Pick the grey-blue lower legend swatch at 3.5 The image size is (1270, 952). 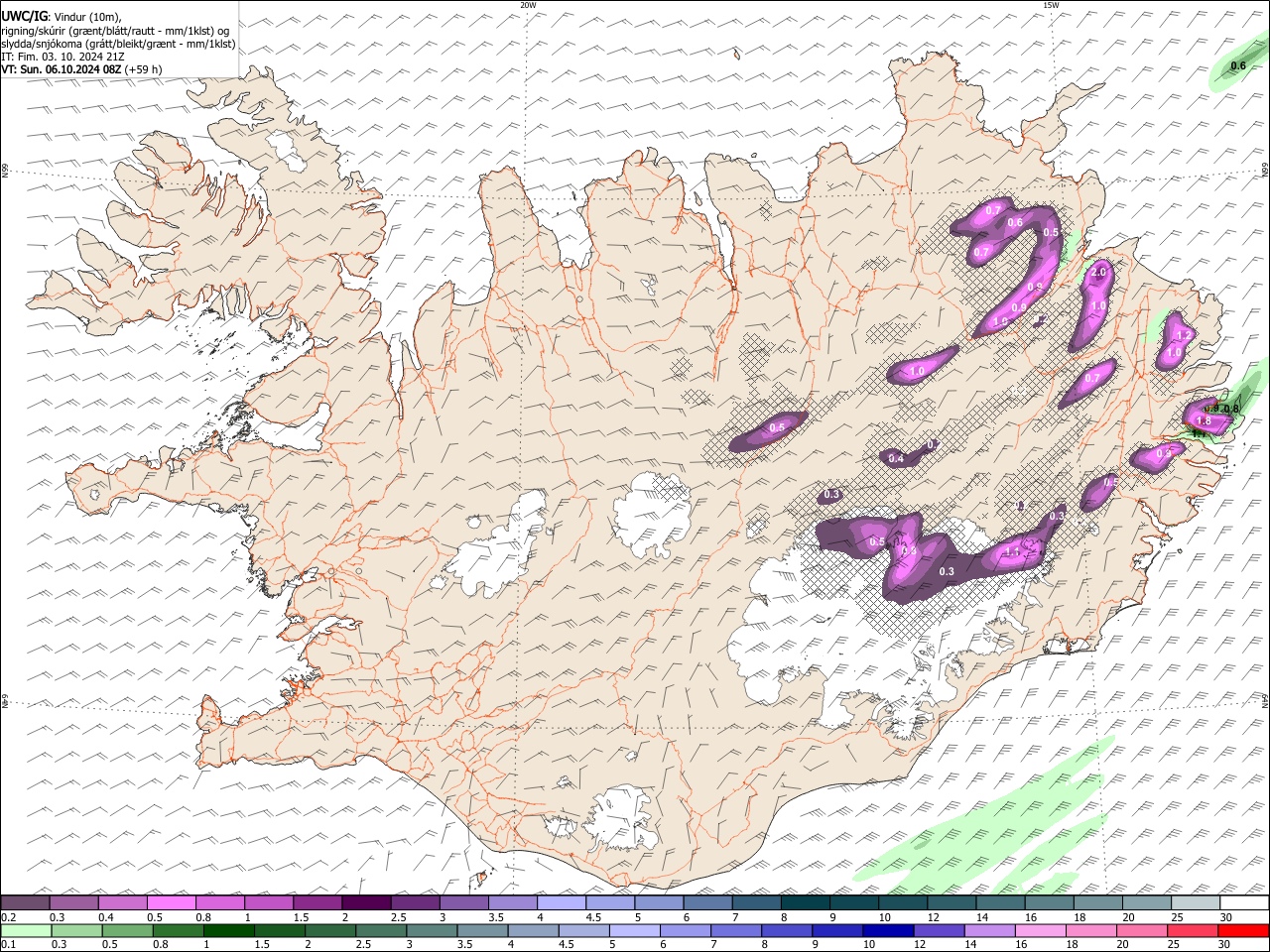[x=482, y=930]
